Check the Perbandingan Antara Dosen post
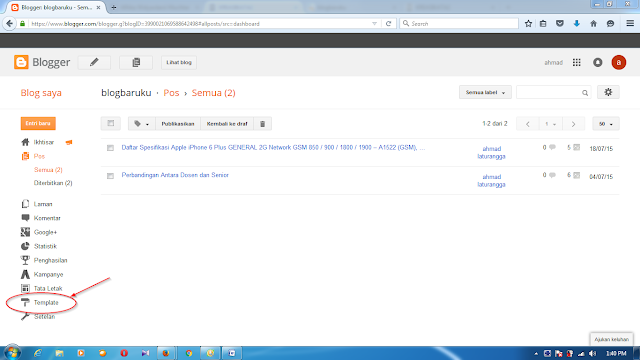Viewport: 640px width, 360px height. click(110, 176)
